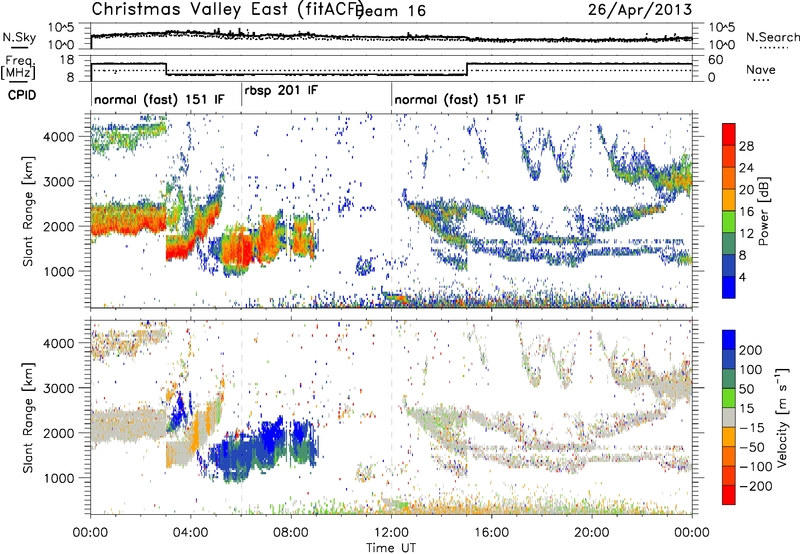Click the '12' value on Power colorbar

tap(746, 234)
